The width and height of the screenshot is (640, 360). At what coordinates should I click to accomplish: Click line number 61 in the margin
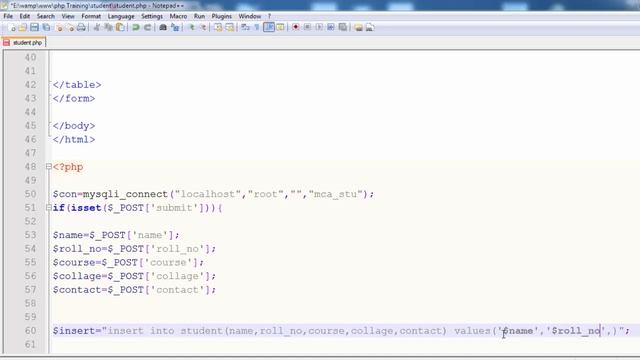click(x=31, y=344)
